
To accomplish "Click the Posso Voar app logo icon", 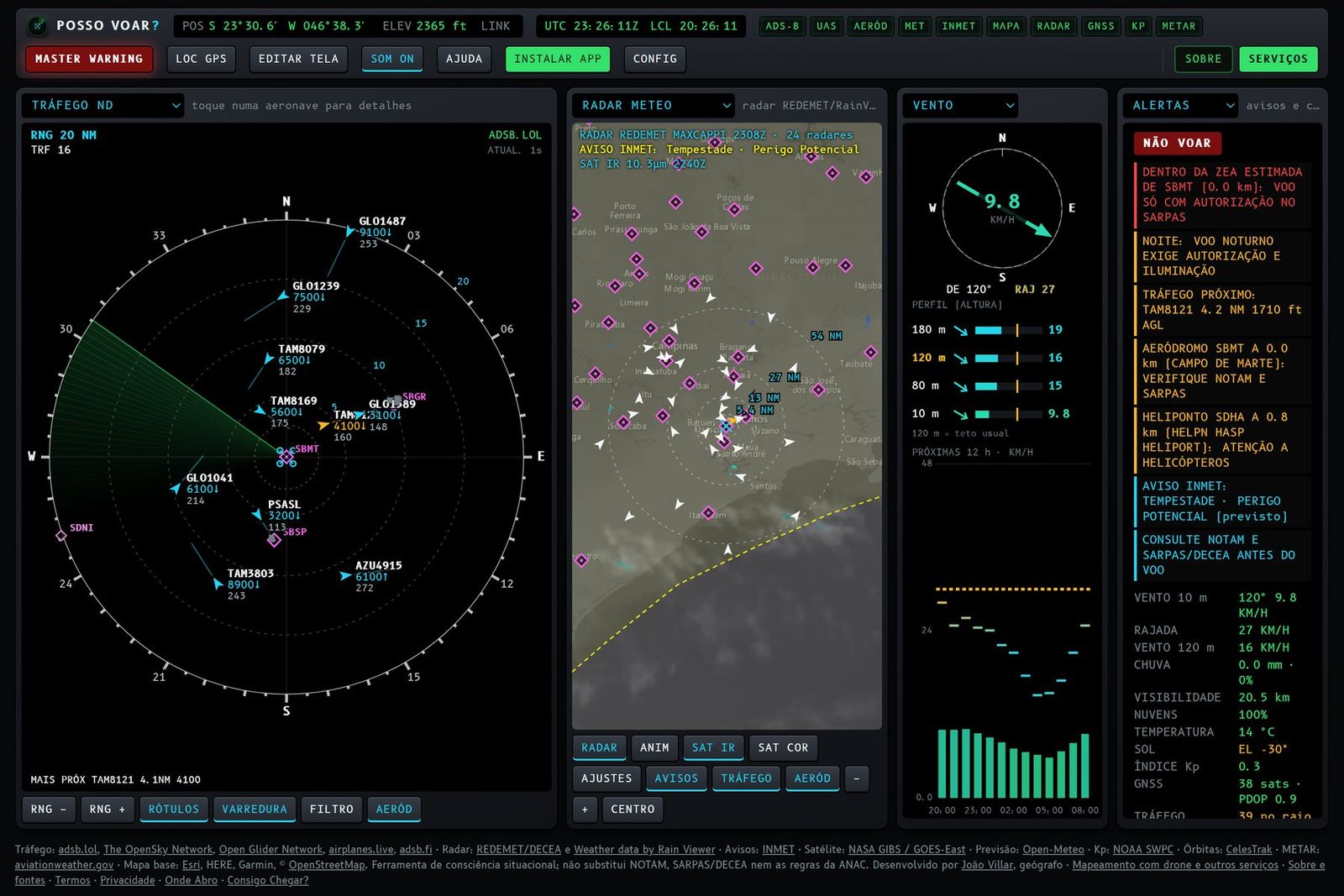I will coord(37,26).
